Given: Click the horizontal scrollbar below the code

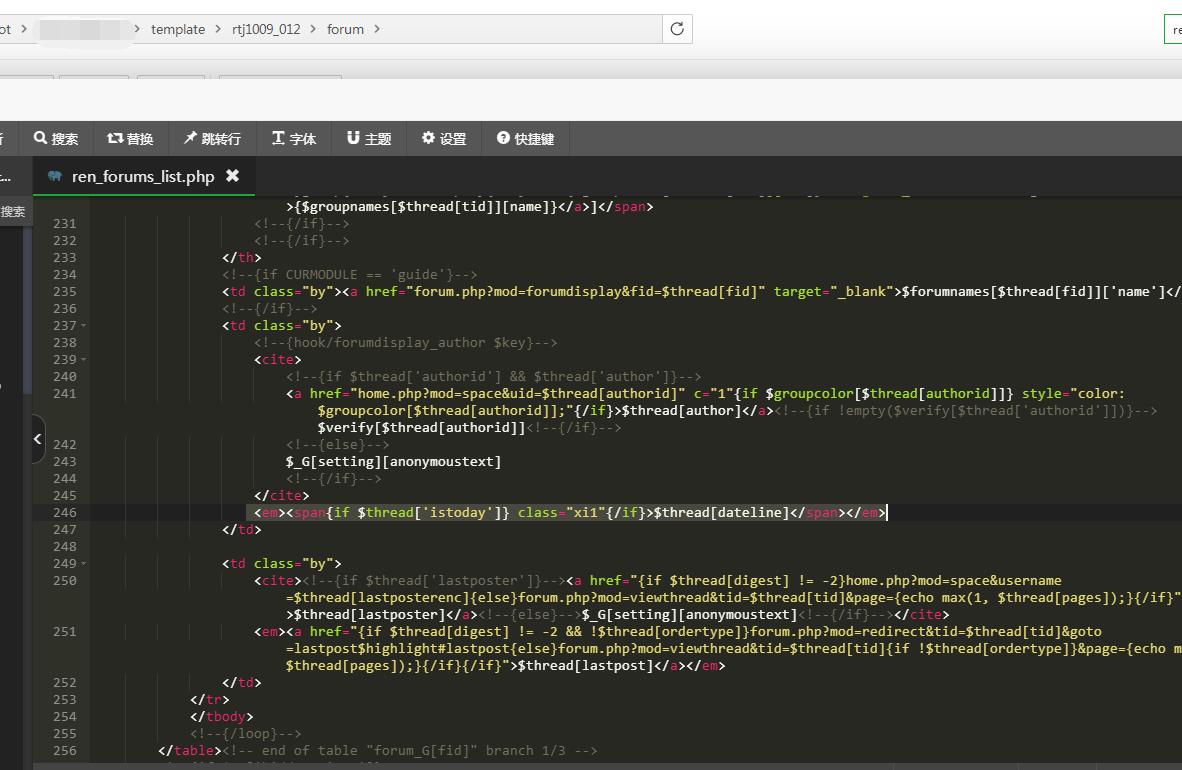Looking at the screenshot, I should point(600,766).
